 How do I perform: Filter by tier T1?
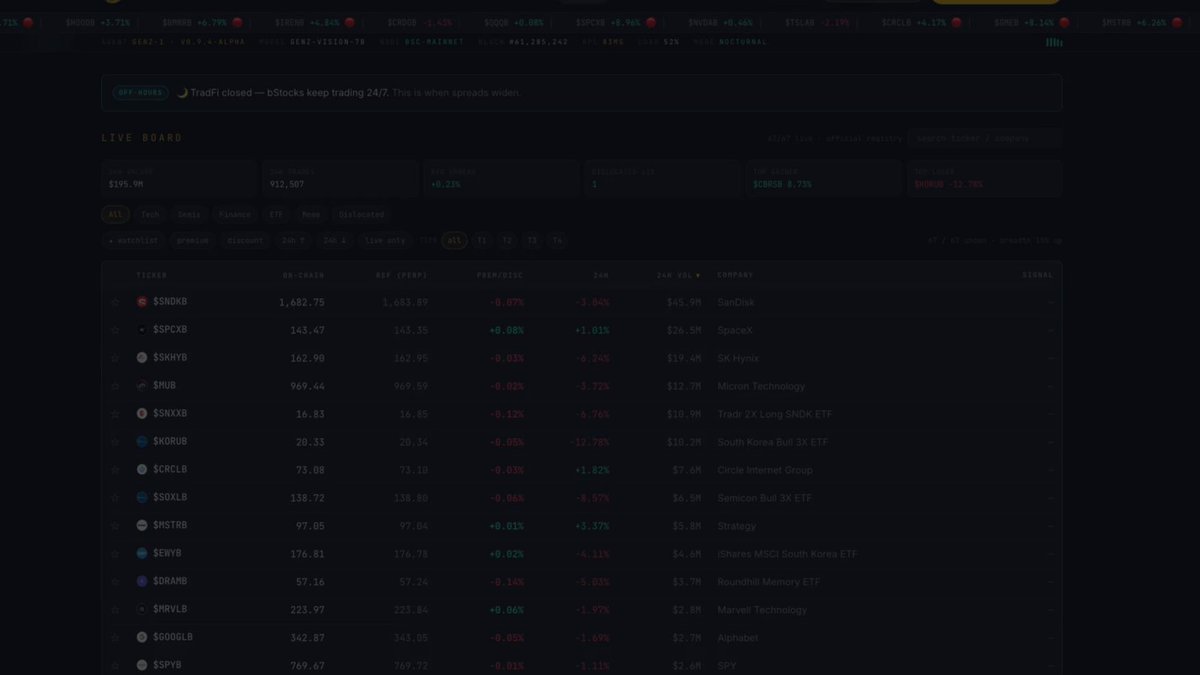tap(482, 241)
